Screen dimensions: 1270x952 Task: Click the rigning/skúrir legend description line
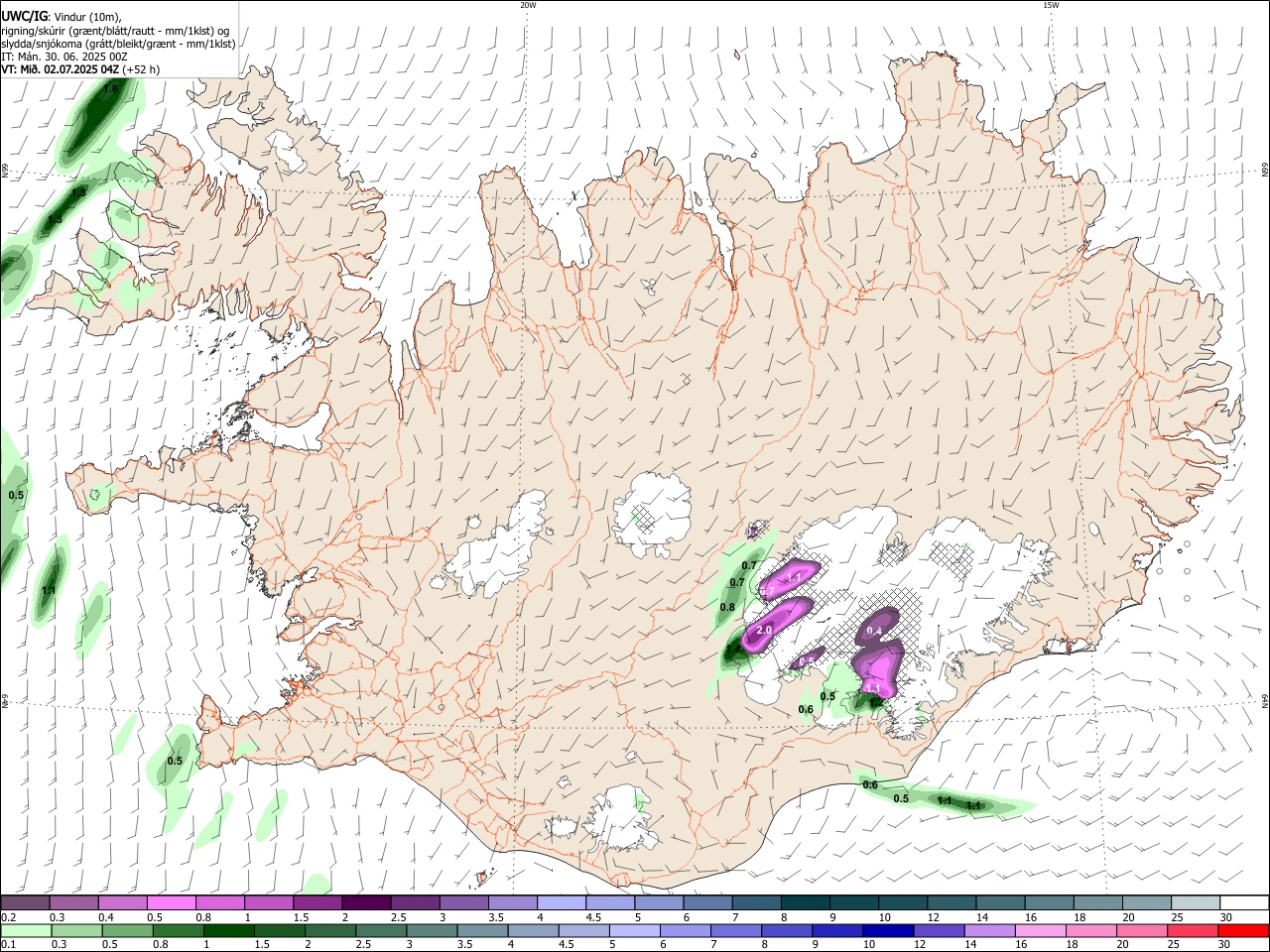(115, 31)
